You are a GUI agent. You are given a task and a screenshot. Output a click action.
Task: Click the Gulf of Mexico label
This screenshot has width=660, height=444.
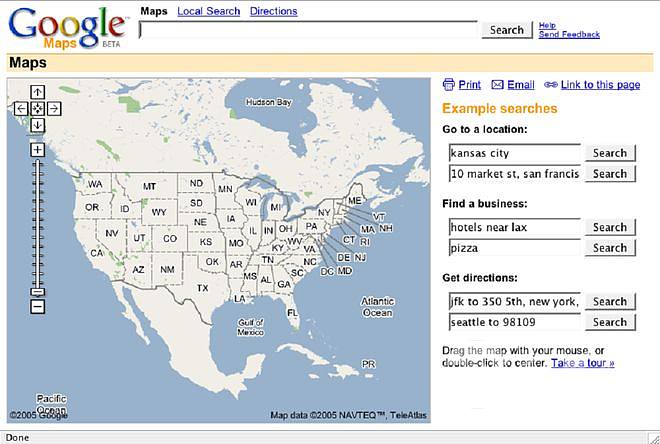250,327
